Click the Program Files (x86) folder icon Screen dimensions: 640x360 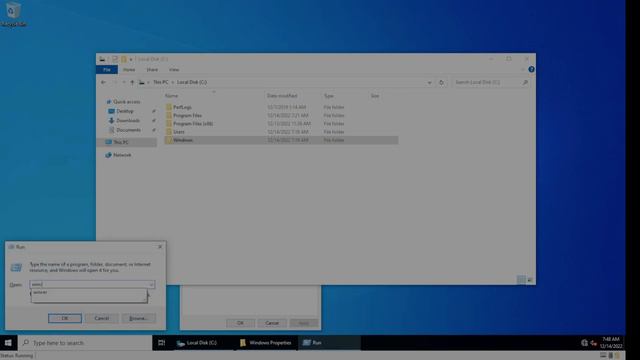coord(169,124)
